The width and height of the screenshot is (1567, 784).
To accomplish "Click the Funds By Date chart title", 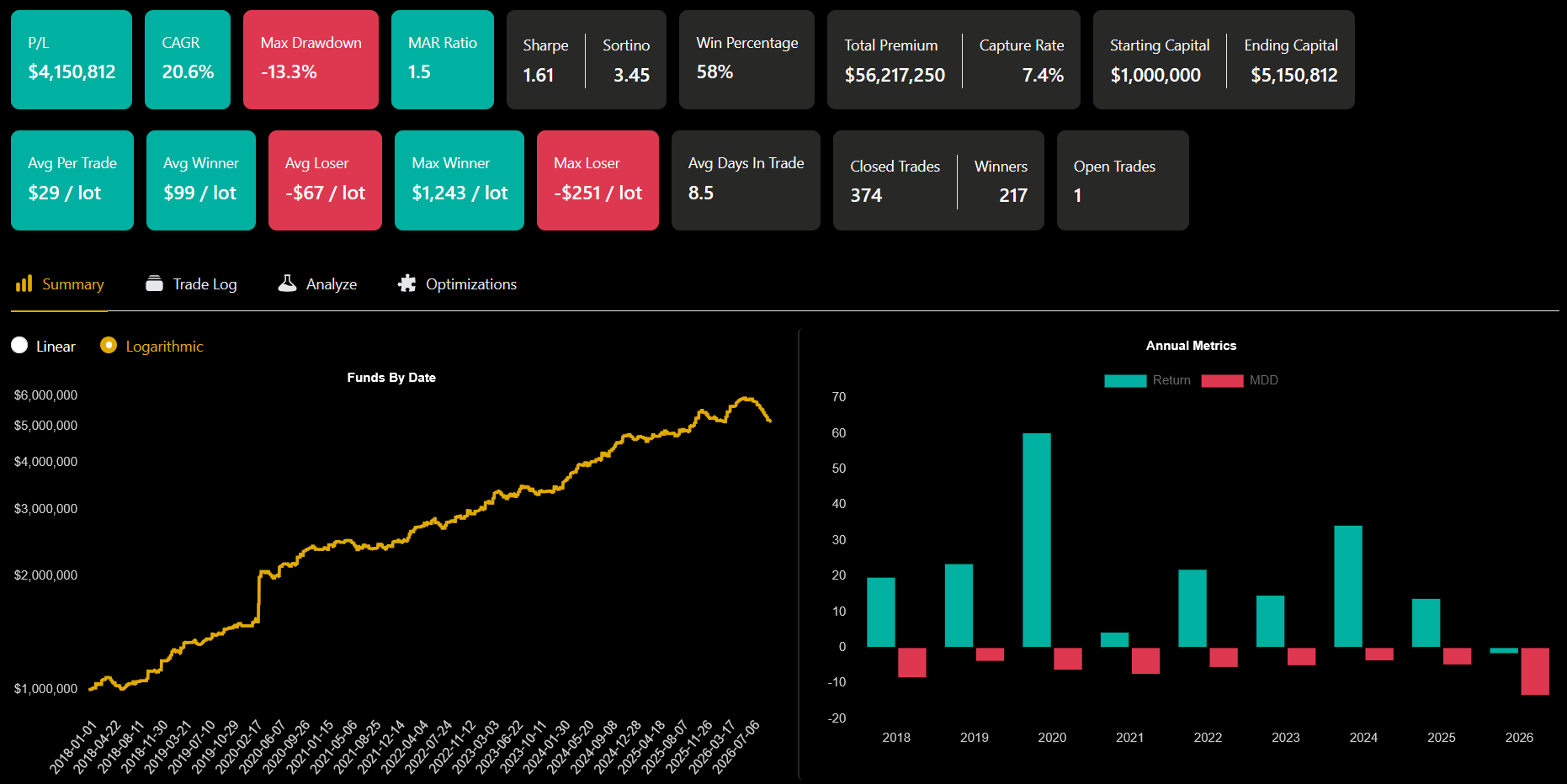I will pos(391,378).
